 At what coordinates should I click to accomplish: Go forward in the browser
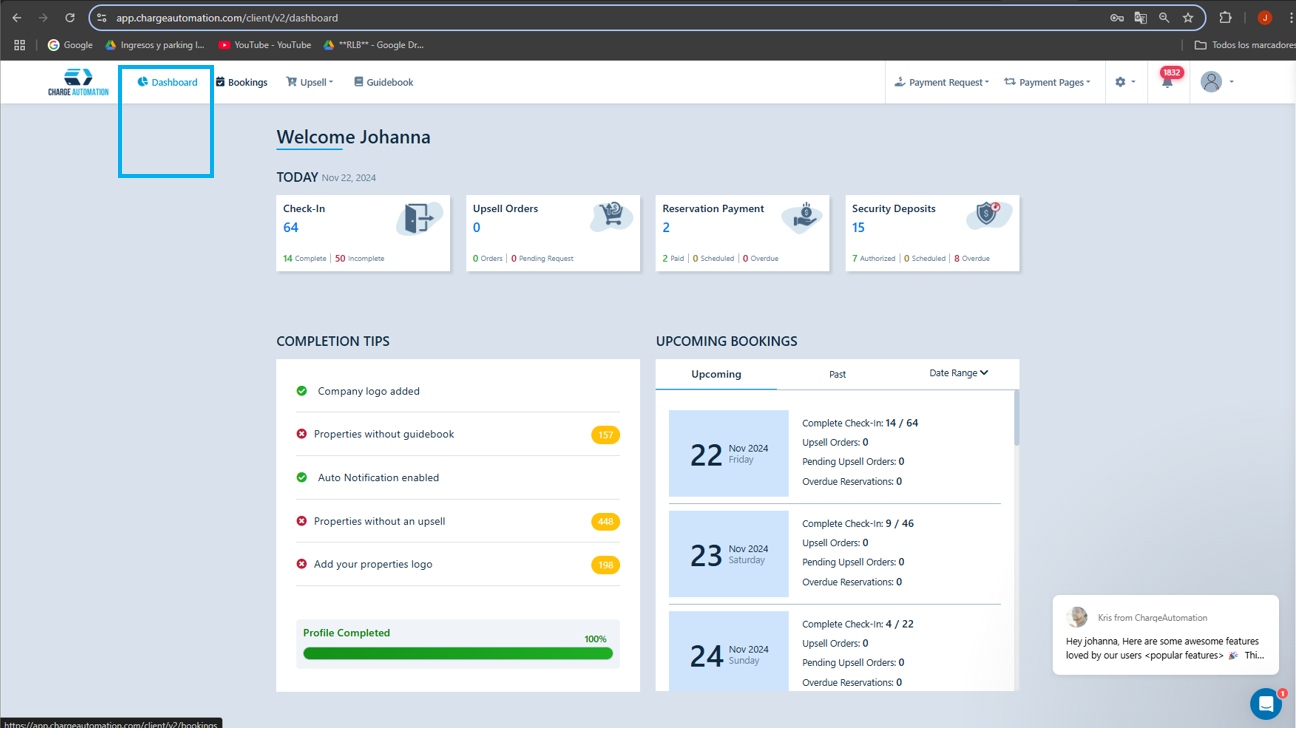[43, 18]
